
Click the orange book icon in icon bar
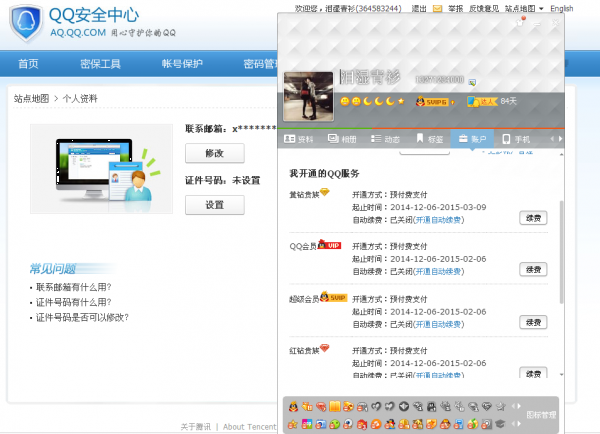(335, 406)
